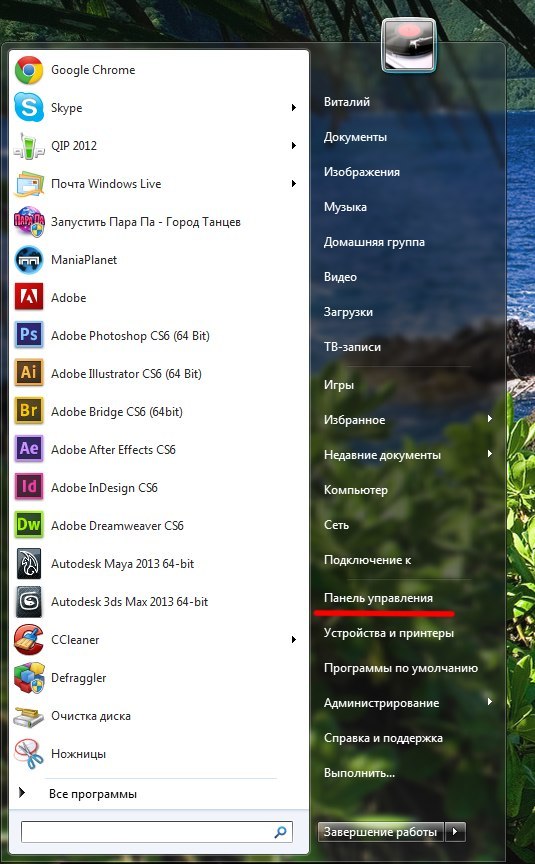
Task: Launch Autodesk 3ds Max 2013 icon
Action: (x=29, y=601)
